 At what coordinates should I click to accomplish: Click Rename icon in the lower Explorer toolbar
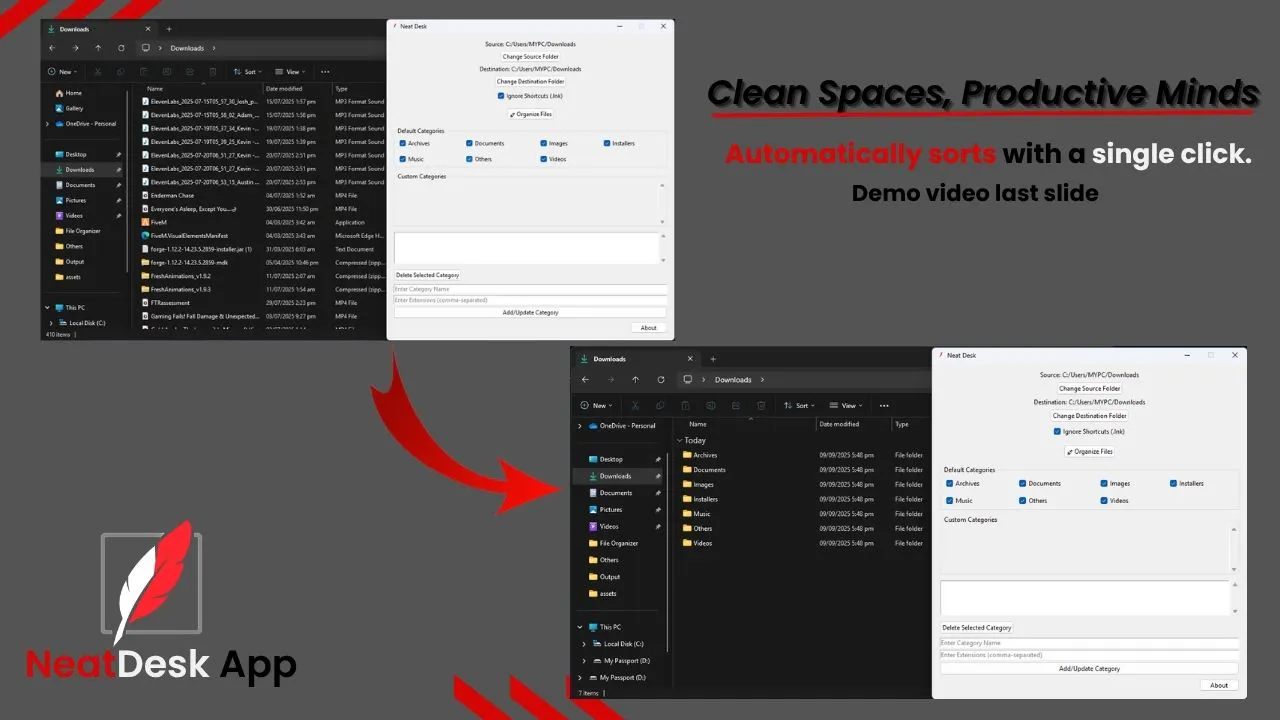click(x=710, y=406)
